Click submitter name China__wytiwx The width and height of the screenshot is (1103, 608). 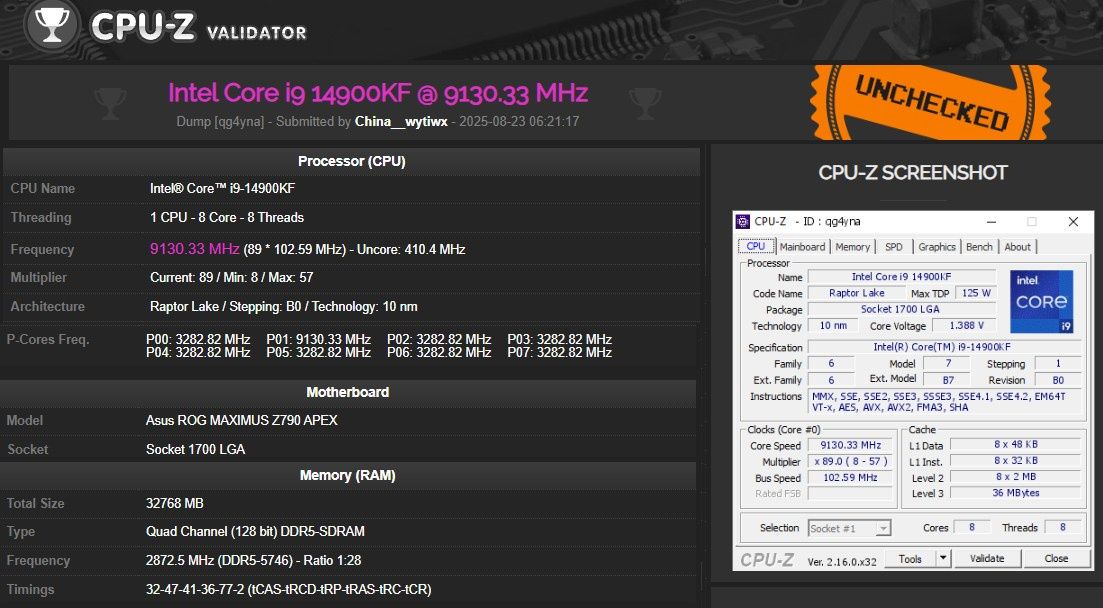401,122
